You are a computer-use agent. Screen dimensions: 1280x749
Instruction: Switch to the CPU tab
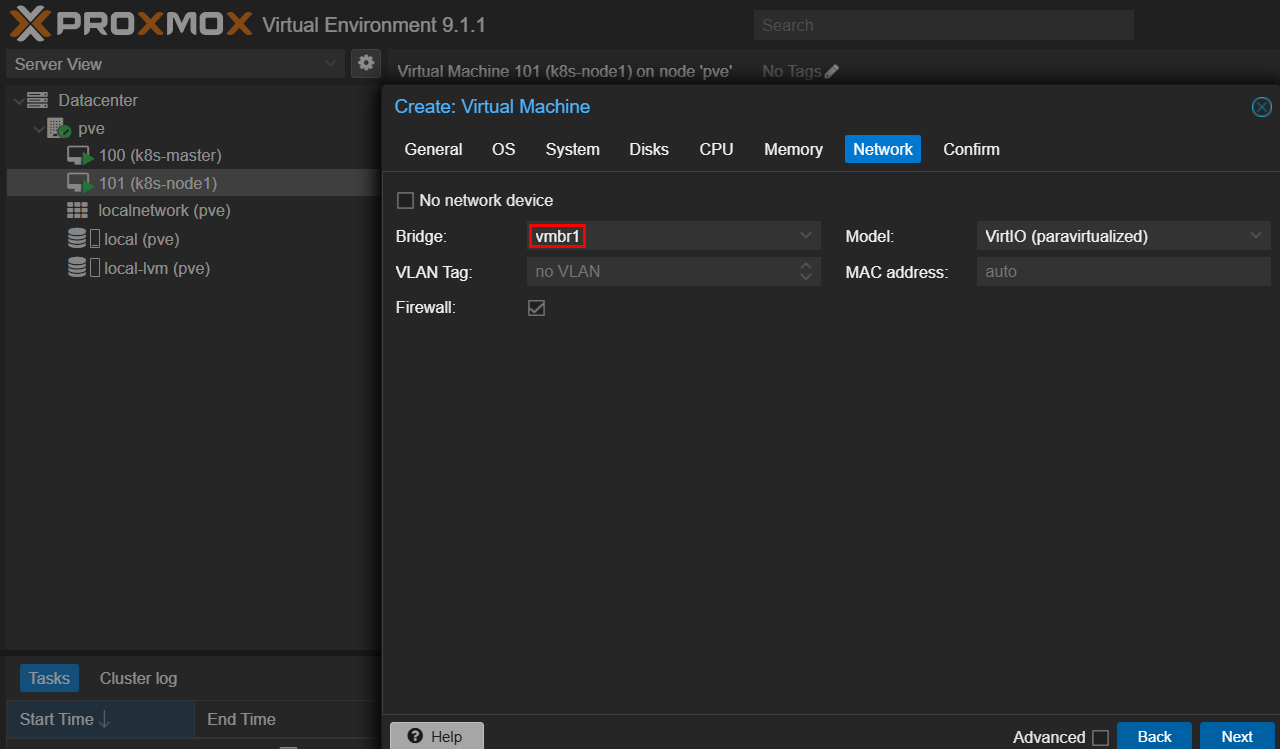(716, 149)
